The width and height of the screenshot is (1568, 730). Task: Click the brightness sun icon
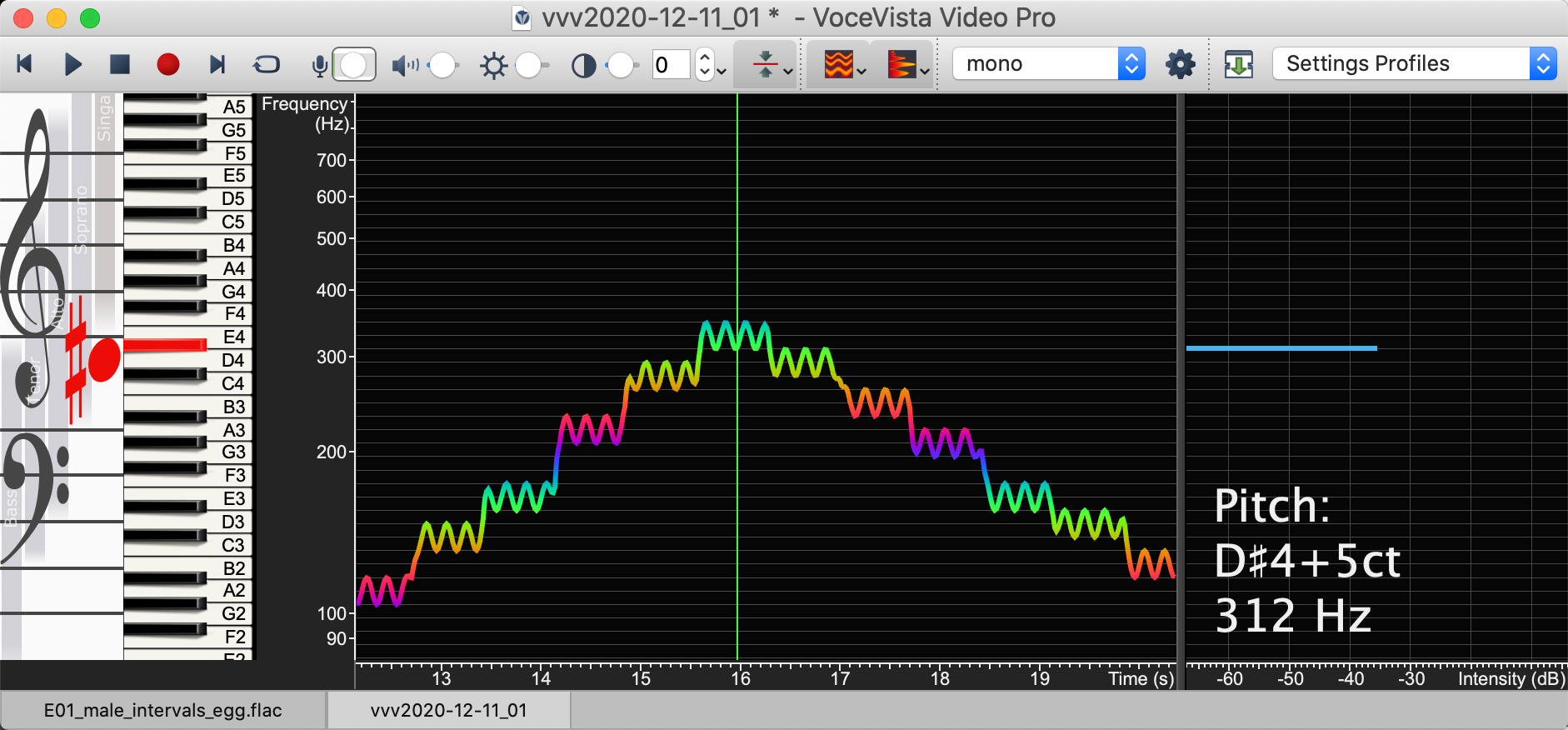(x=493, y=65)
